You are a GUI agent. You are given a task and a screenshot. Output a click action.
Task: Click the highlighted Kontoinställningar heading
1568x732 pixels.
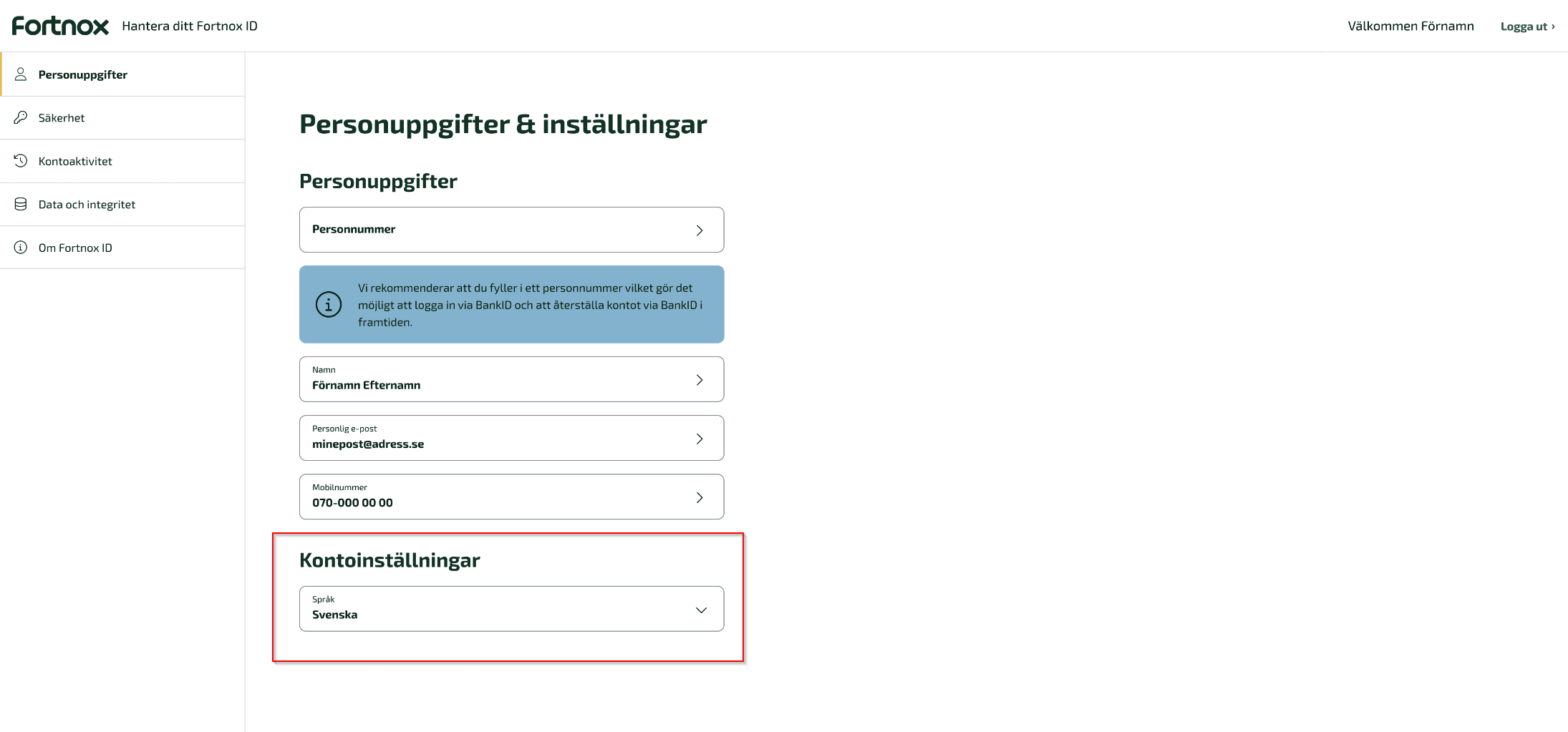pyautogui.click(x=390, y=560)
